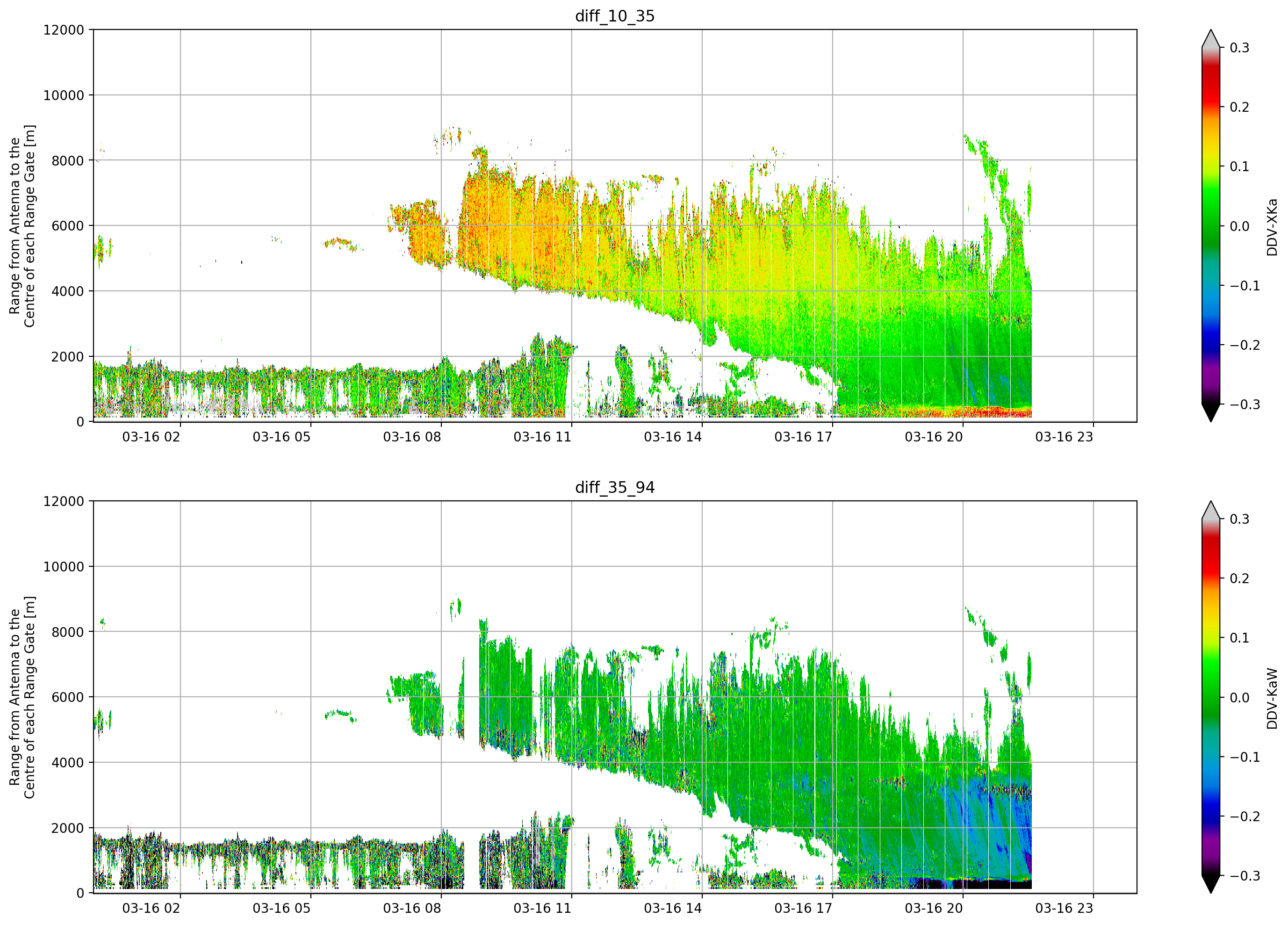Click the diff_10_35 plot title
Image resolution: width=1288 pixels, height=925 pixels.
click(x=614, y=16)
